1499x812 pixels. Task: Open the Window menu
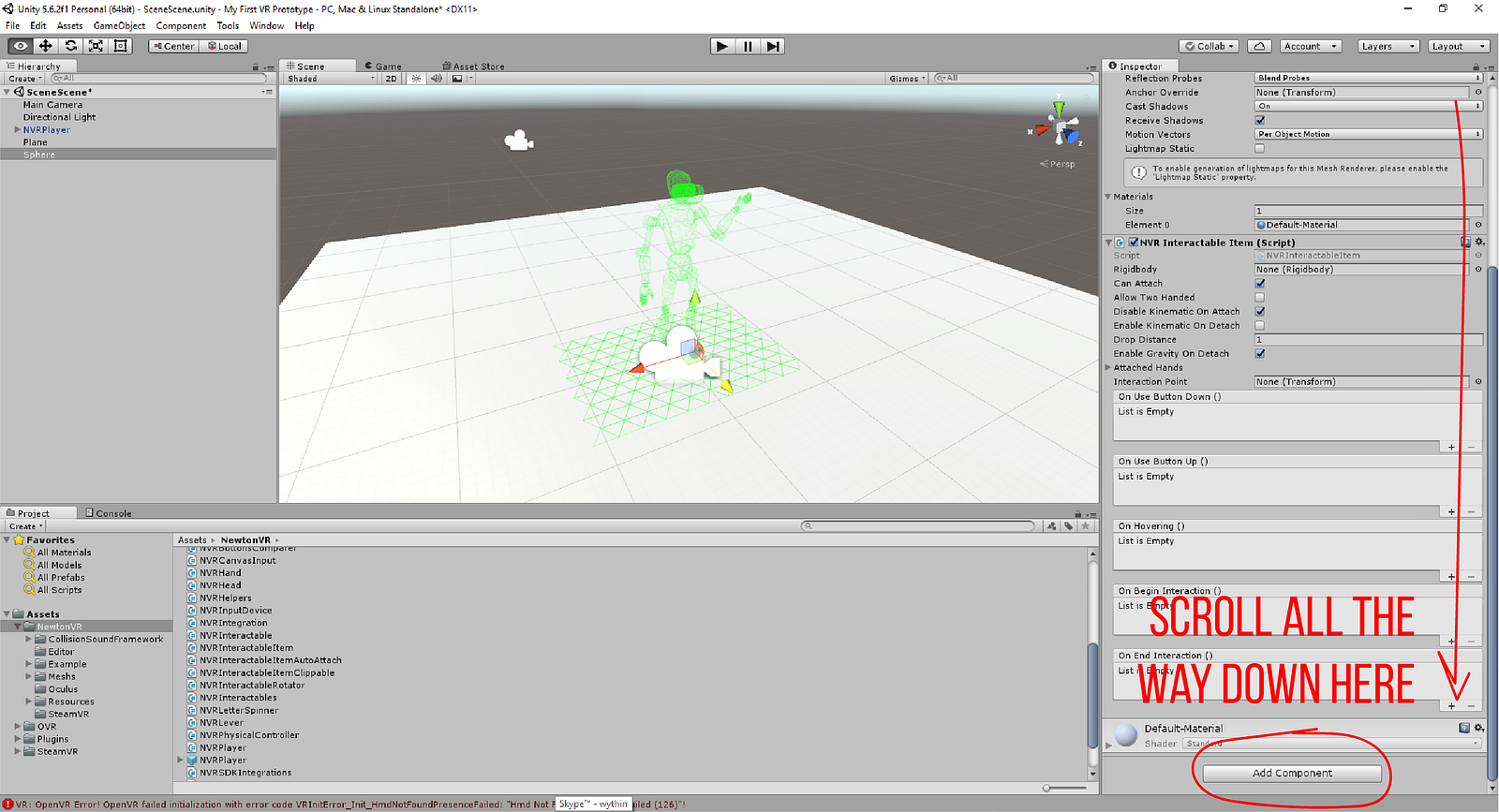(266, 25)
